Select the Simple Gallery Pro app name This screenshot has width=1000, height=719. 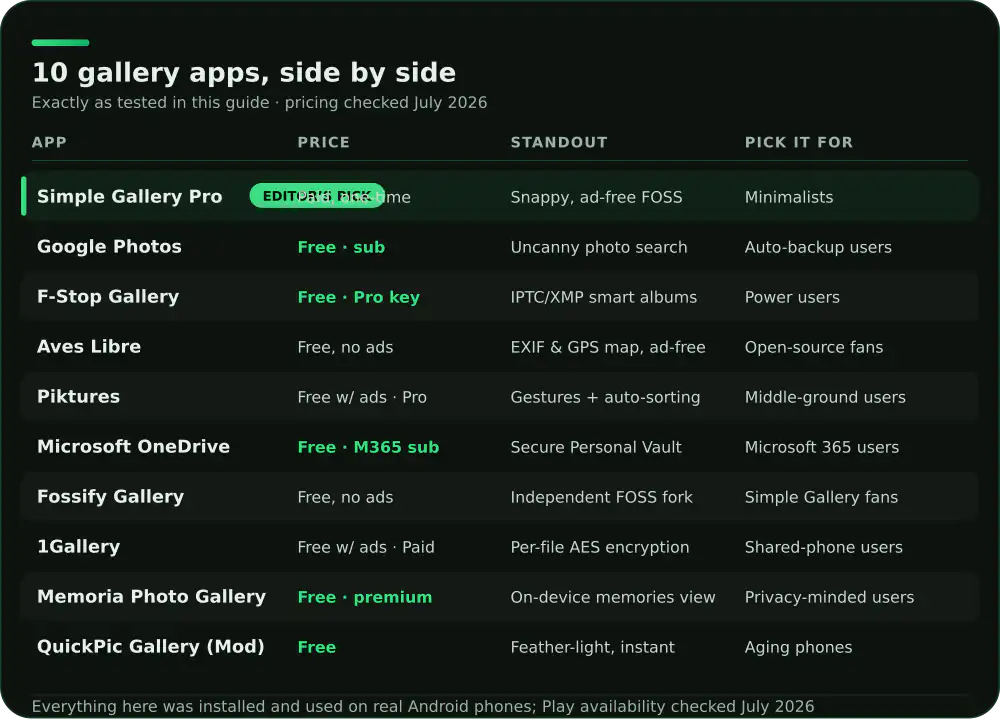tap(129, 196)
